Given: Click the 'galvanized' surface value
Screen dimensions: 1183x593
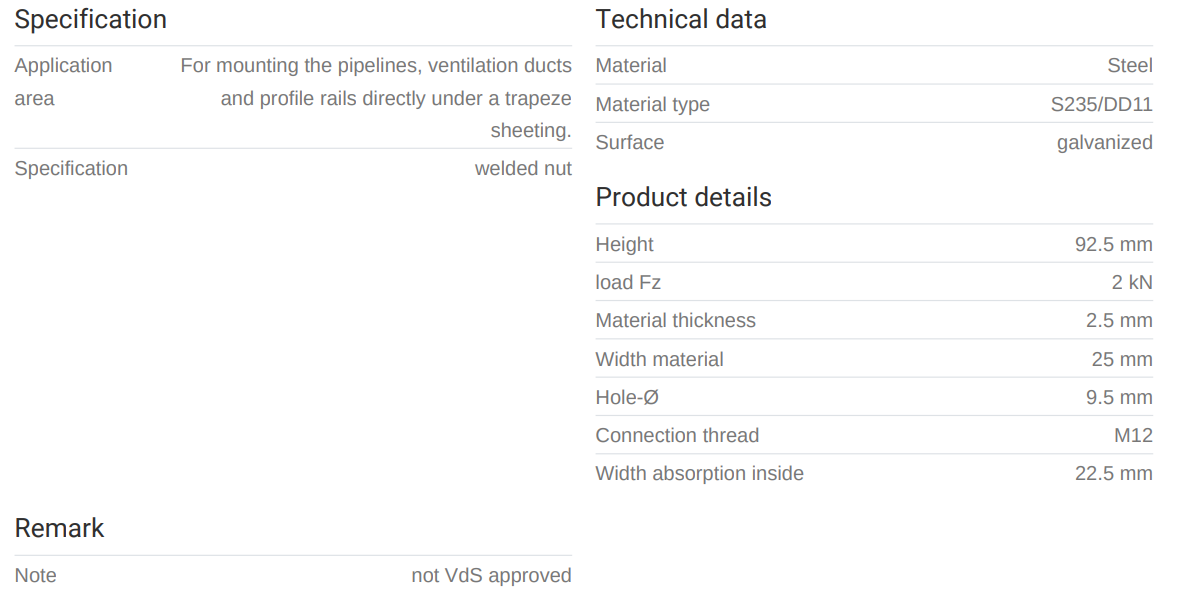Looking at the screenshot, I should (1104, 143).
